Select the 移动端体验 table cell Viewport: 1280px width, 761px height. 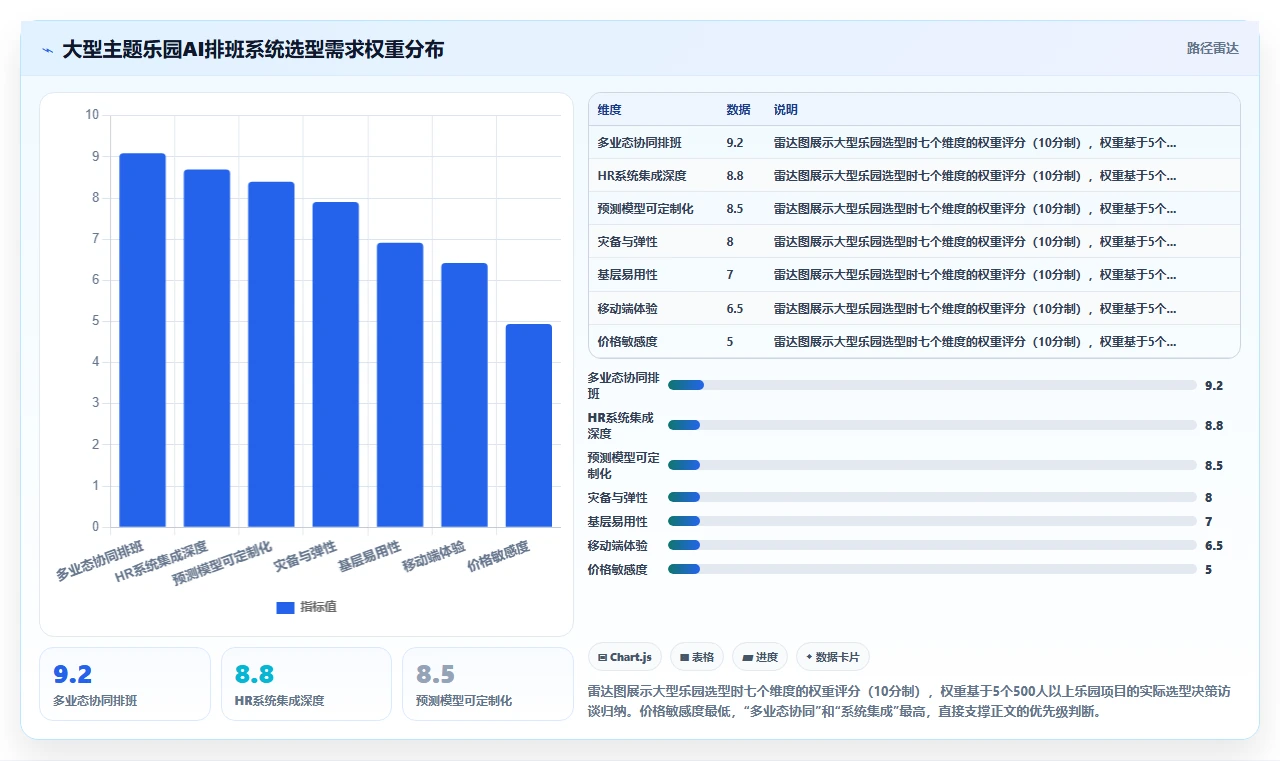pyautogui.click(x=627, y=309)
